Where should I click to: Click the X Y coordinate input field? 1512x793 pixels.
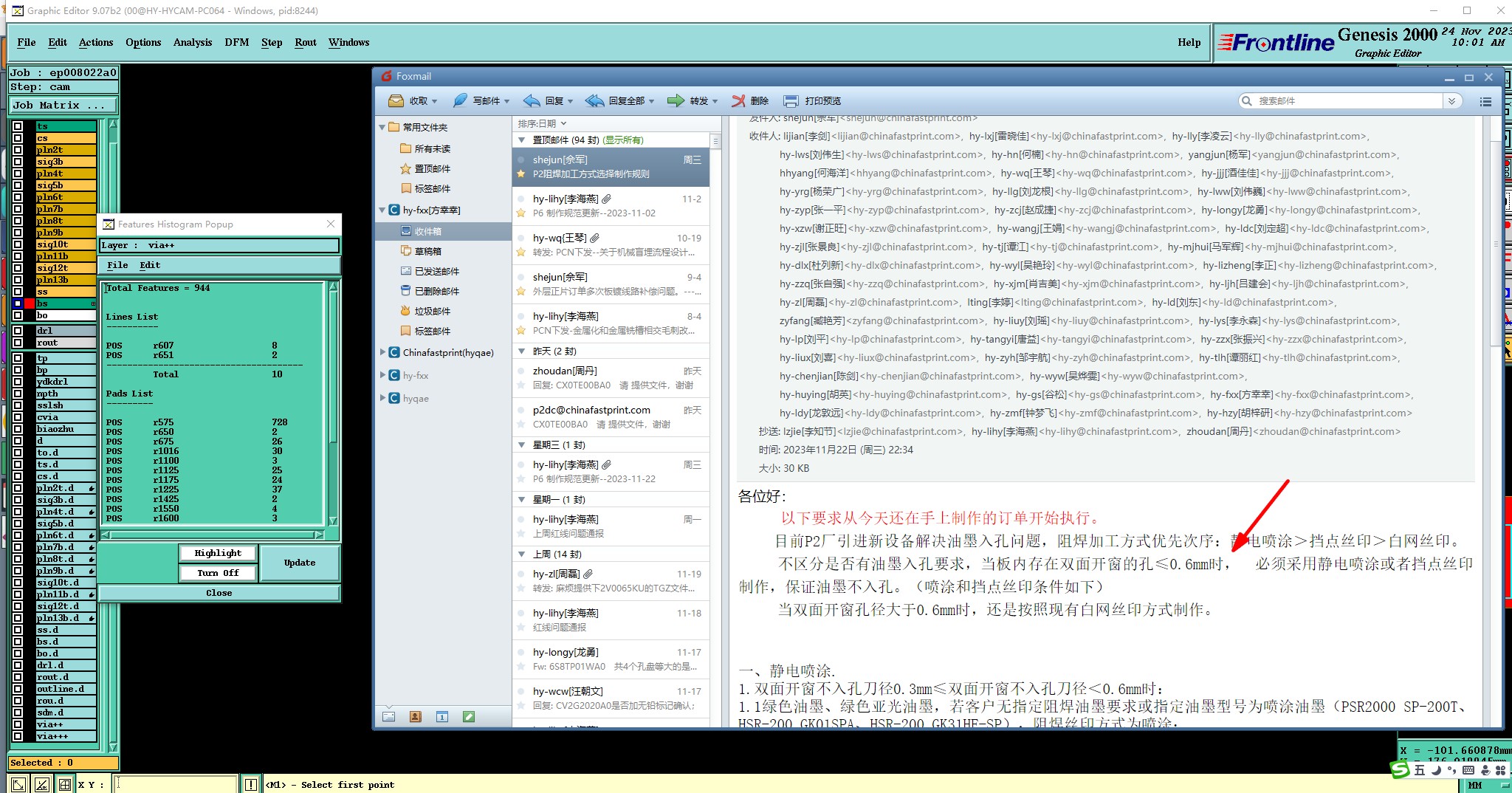[x=176, y=784]
